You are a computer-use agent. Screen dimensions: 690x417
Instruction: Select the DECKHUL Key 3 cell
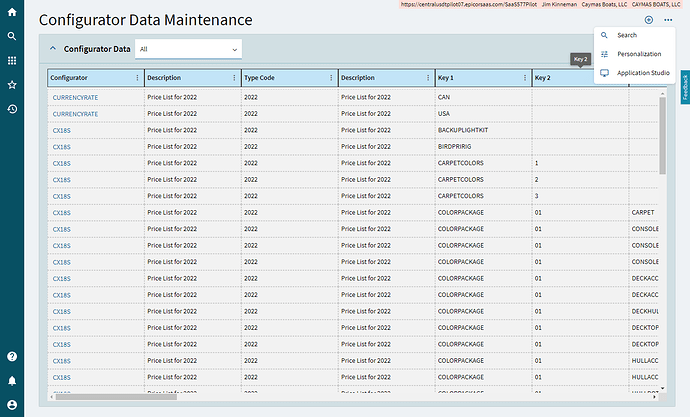click(x=644, y=311)
